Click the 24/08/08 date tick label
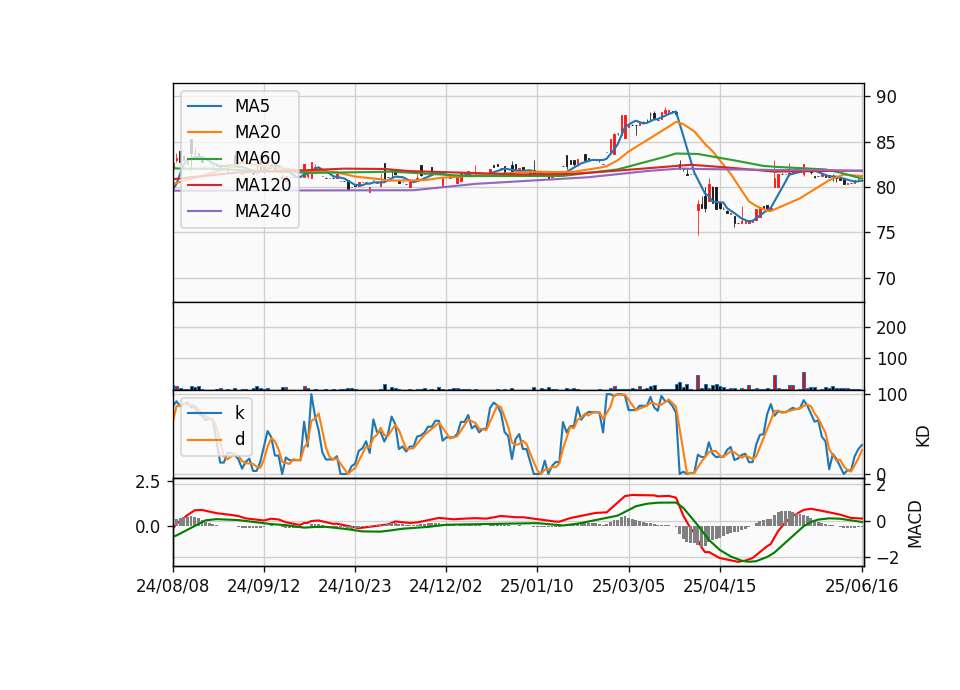960x690 pixels. (x=173, y=586)
